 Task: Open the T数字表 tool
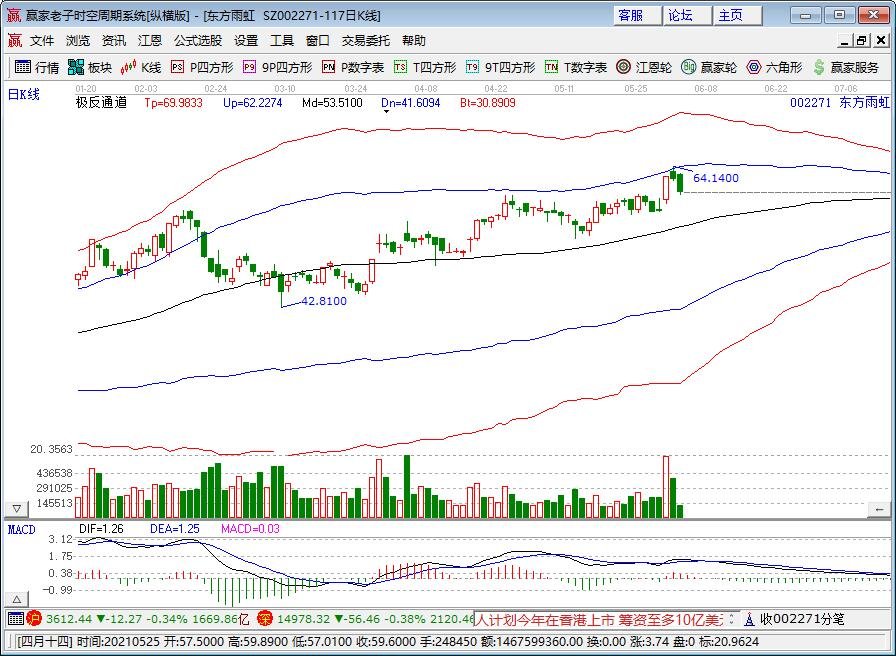coord(576,67)
